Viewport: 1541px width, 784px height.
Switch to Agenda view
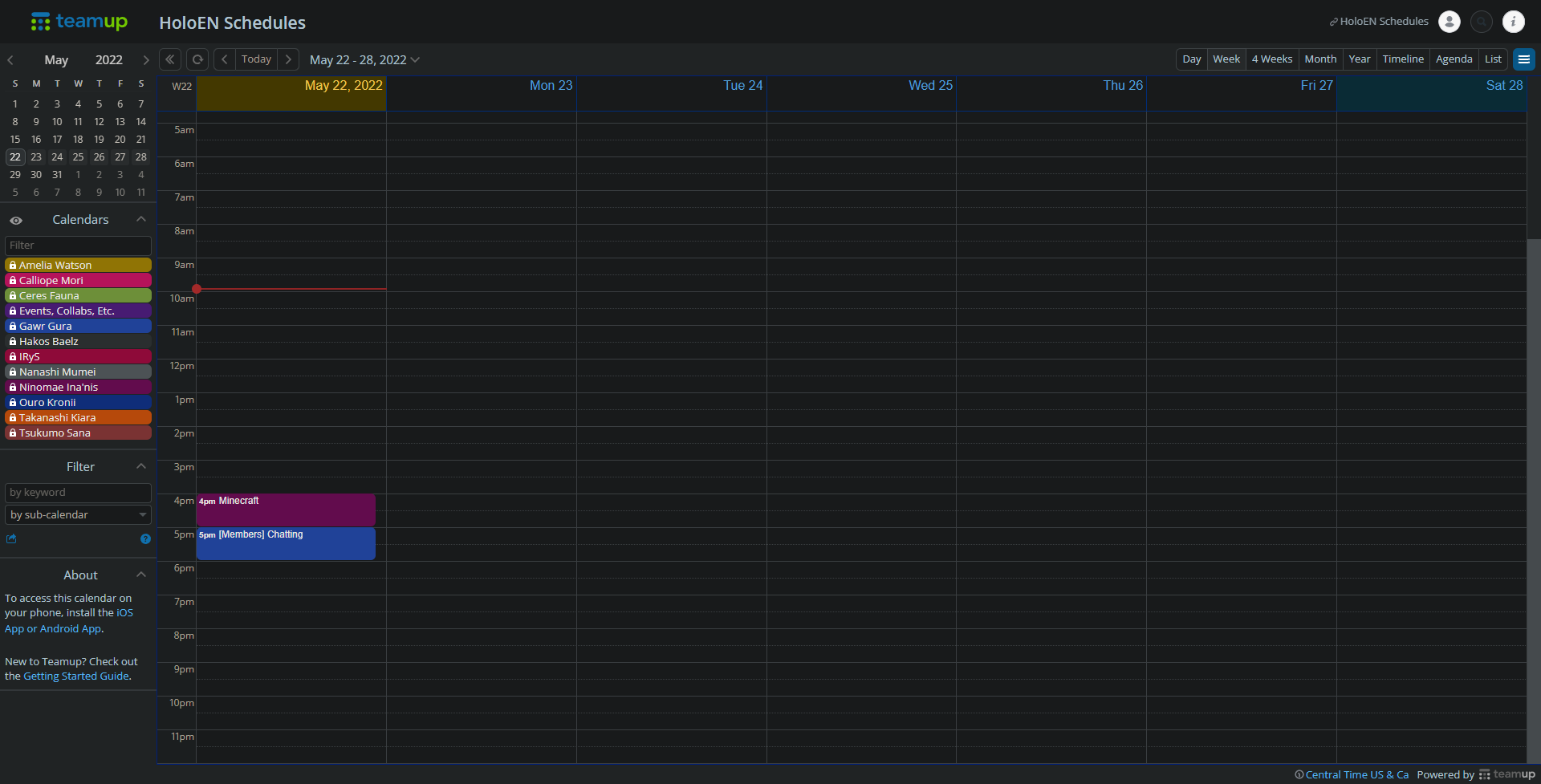(1454, 59)
